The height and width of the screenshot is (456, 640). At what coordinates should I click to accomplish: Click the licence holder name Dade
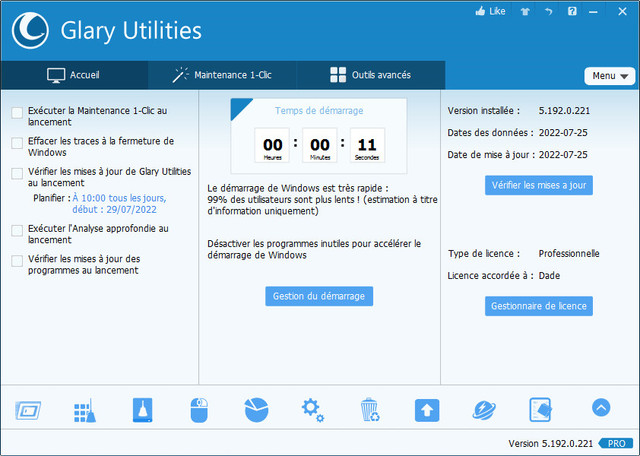pos(549,276)
